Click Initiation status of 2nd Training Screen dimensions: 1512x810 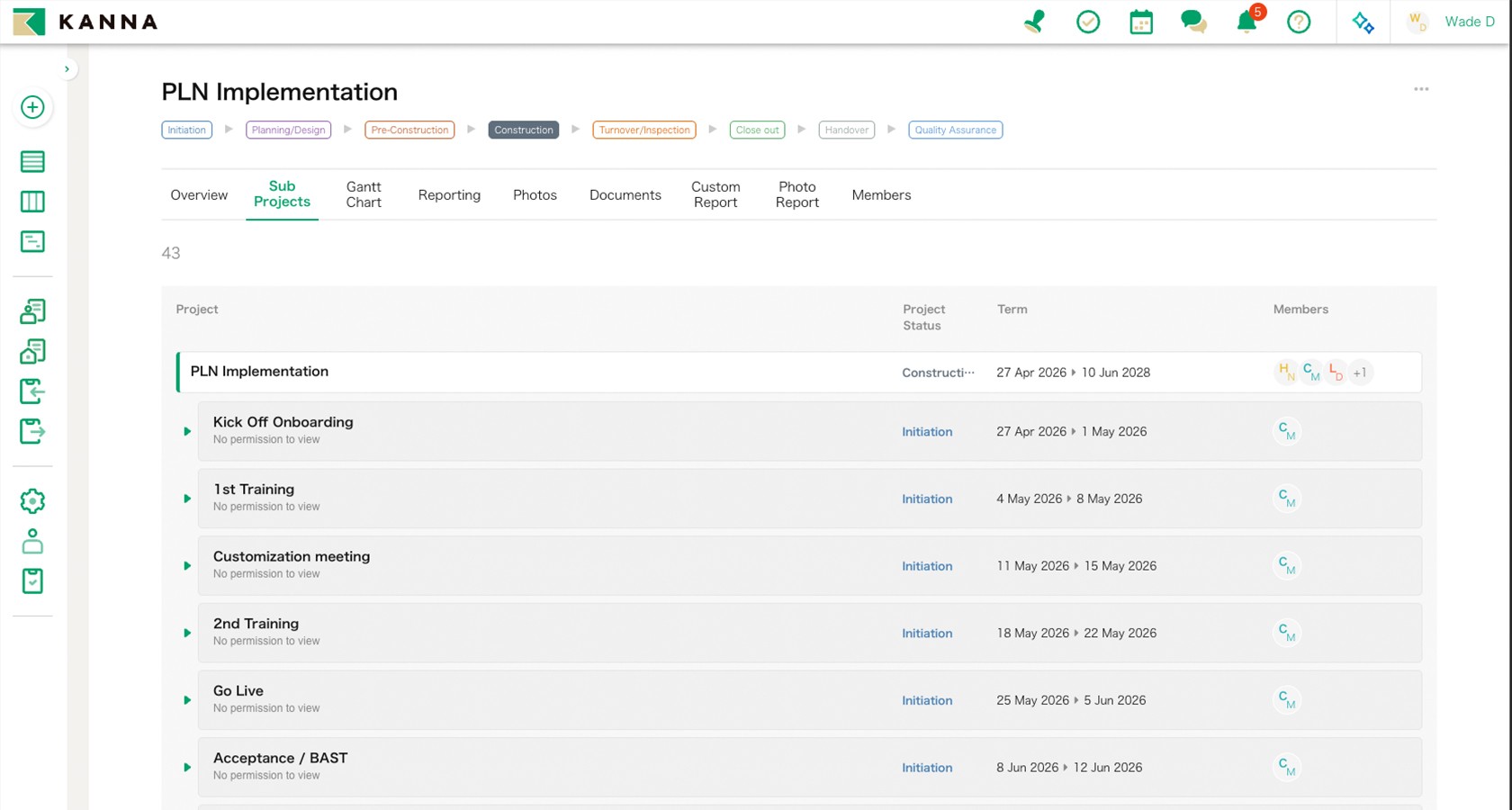(927, 634)
